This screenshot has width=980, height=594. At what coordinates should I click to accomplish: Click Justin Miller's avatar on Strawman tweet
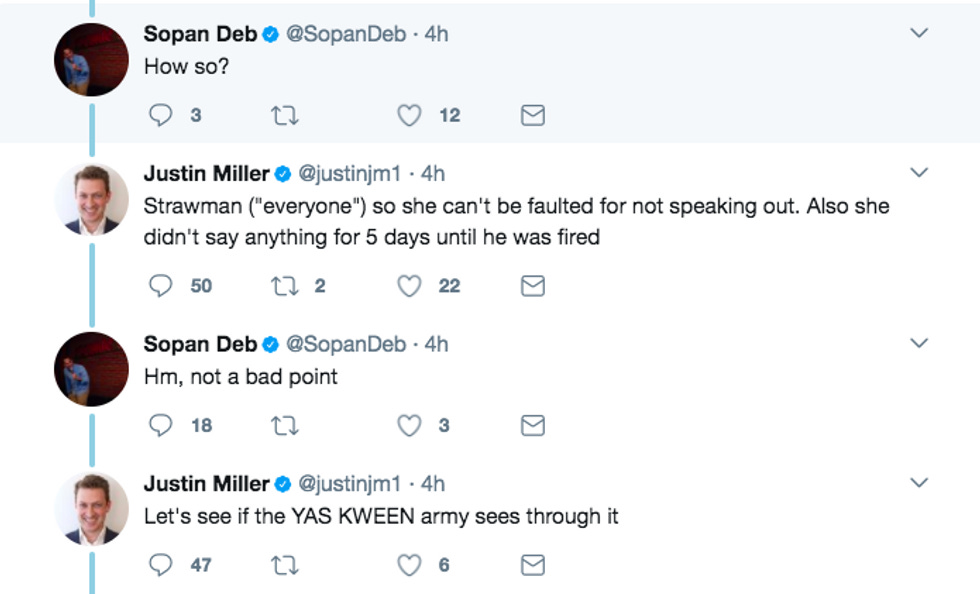click(91, 199)
